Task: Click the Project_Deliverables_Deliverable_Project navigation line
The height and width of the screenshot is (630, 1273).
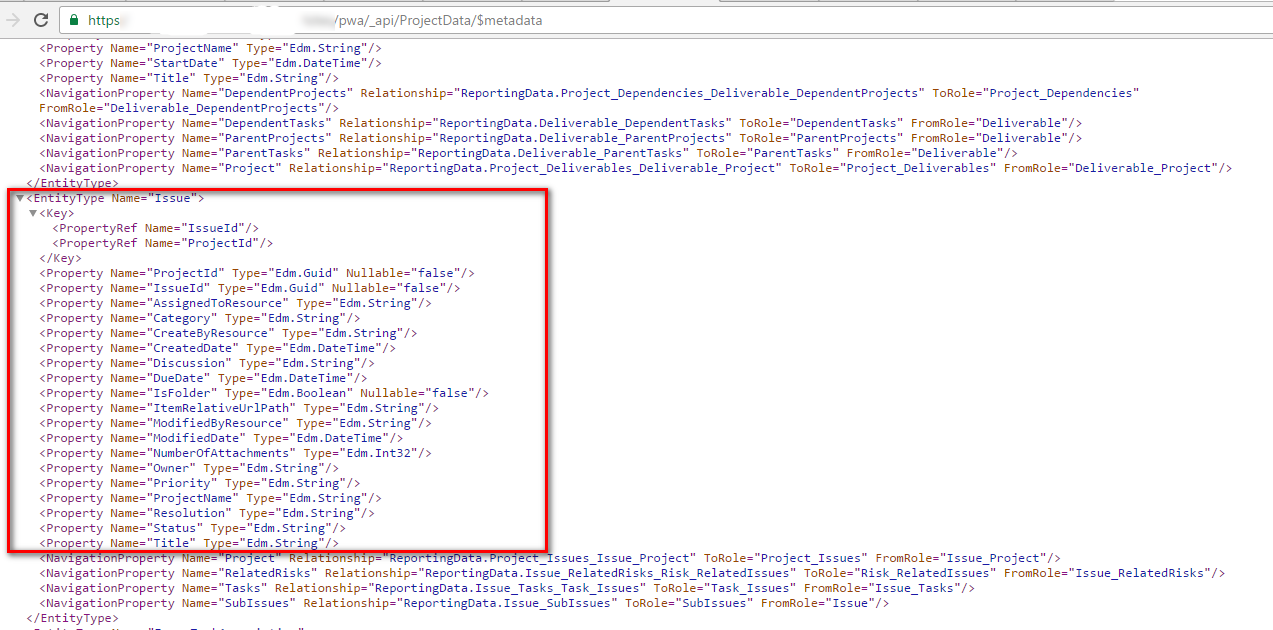Action: (636, 168)
